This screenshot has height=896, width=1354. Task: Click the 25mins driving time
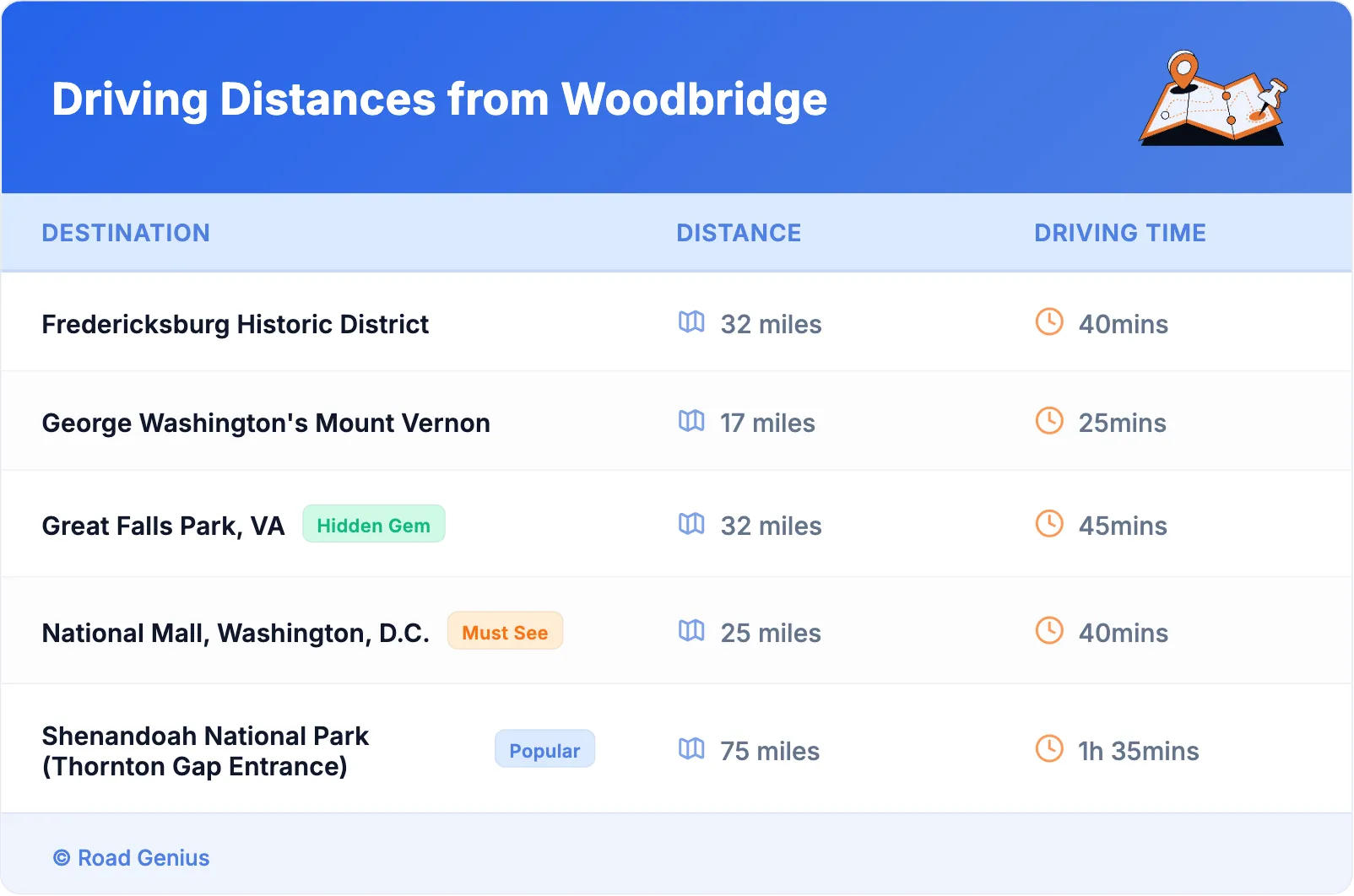(x=1122, y=424)
